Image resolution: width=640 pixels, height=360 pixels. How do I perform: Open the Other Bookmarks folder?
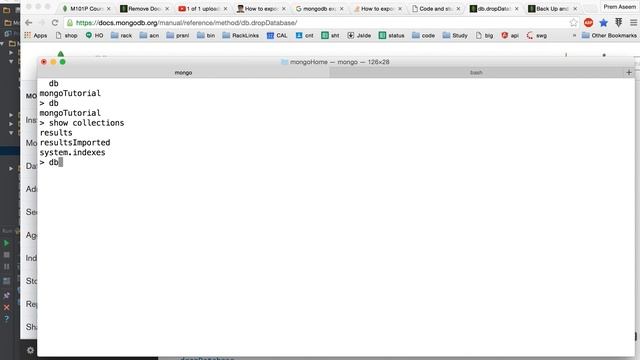click(x=609, y=36)
